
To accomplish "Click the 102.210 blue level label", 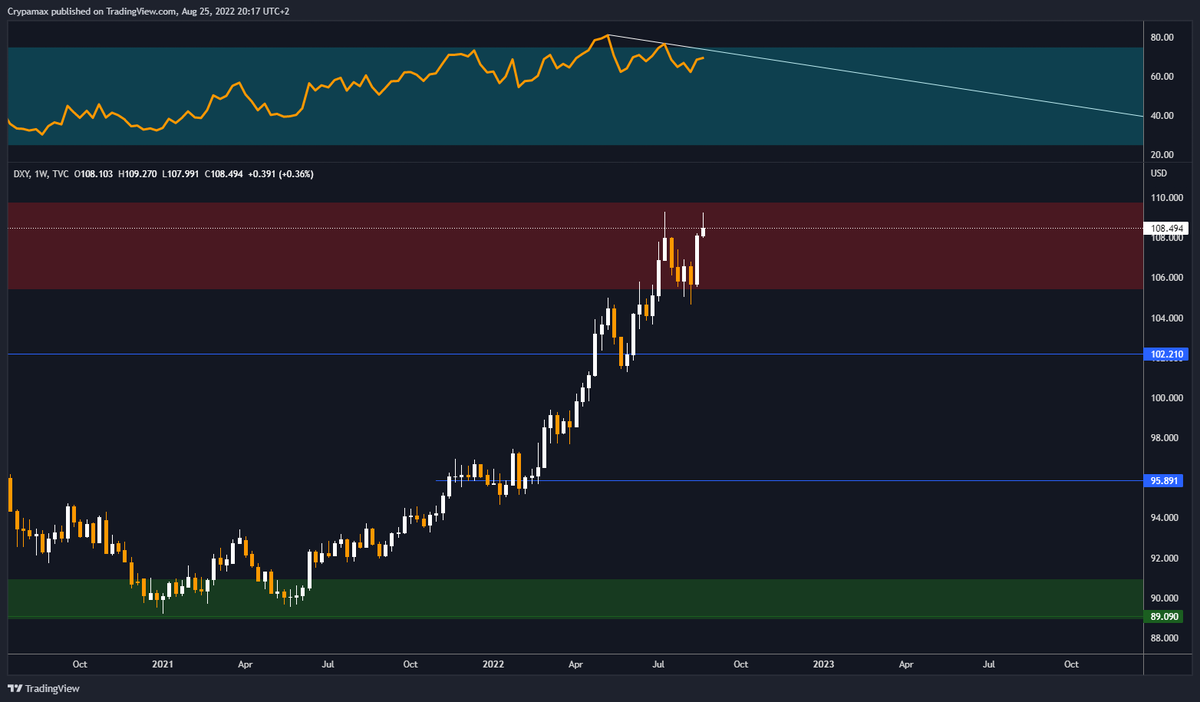I will (1167, 354).
